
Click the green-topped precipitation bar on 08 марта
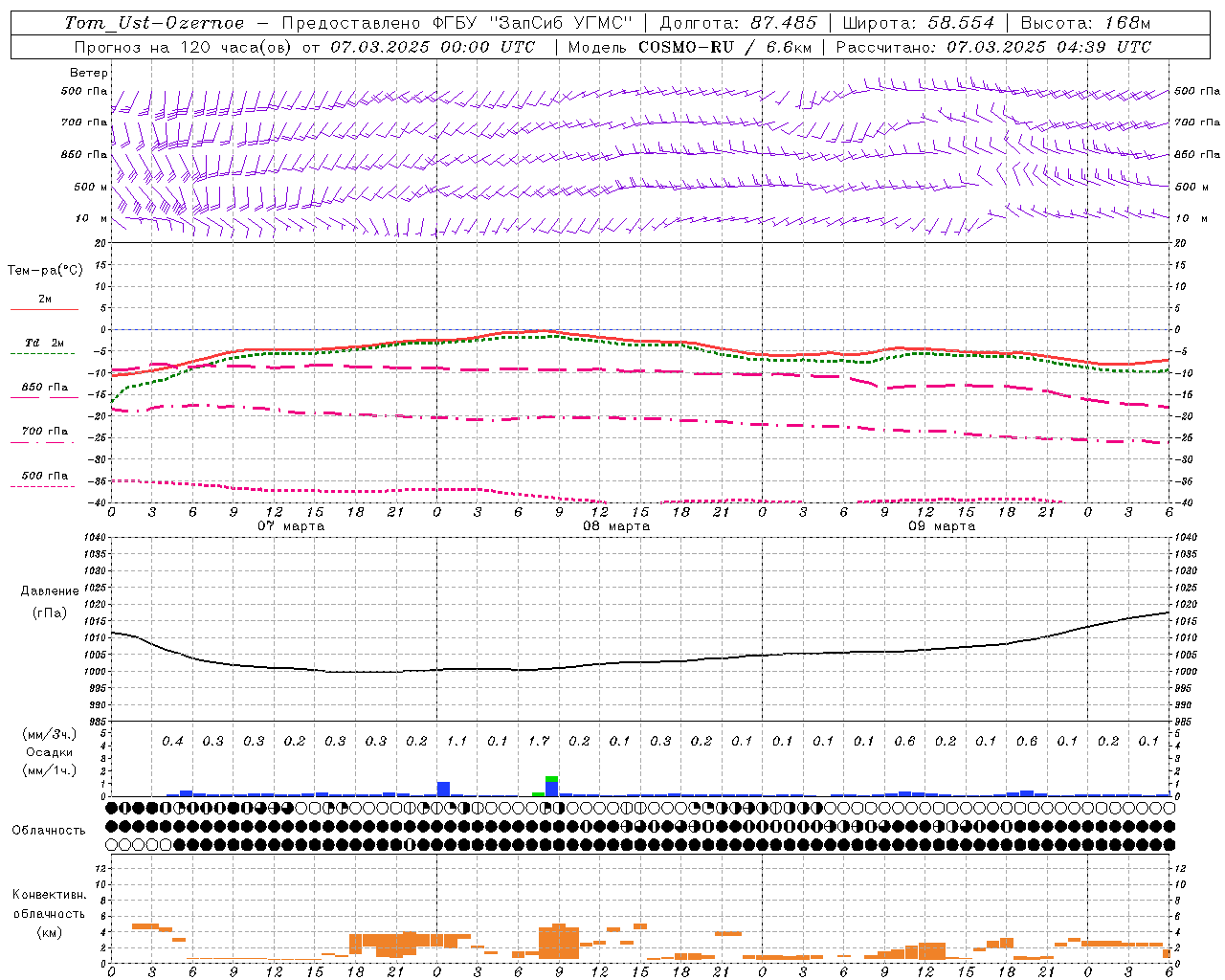pyautogui.click(x=552, y=786)
